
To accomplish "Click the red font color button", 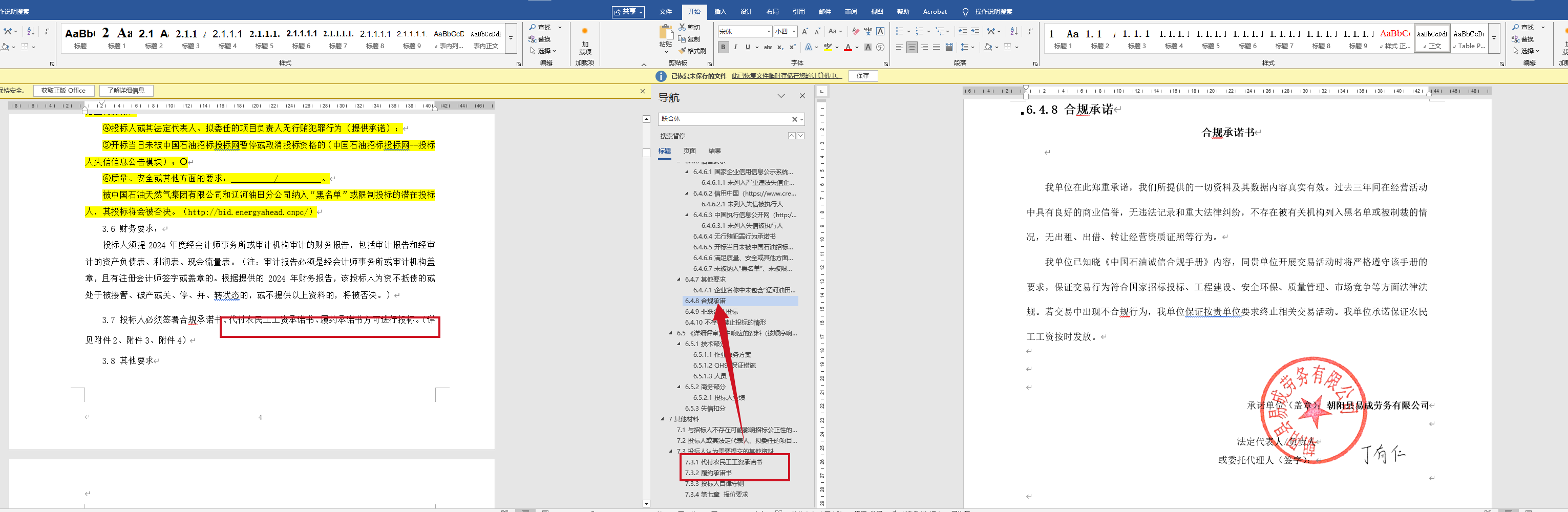I will click(x=847, y=47).
